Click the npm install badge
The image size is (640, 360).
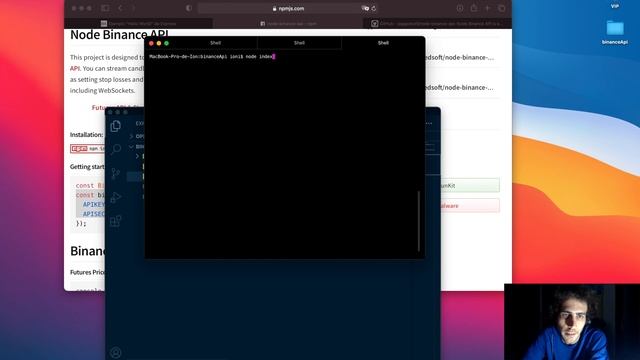coord(87,149)
